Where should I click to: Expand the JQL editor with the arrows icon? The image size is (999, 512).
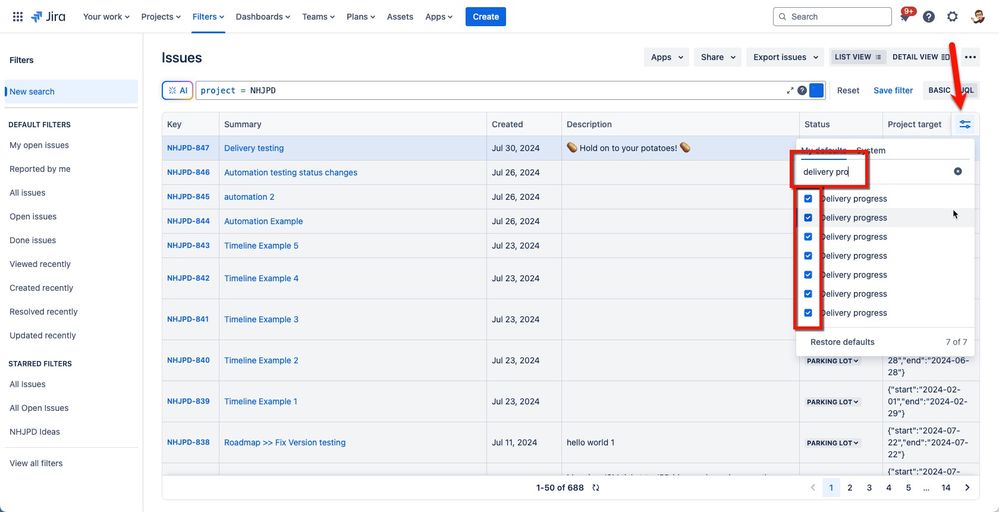pos(790,90)
